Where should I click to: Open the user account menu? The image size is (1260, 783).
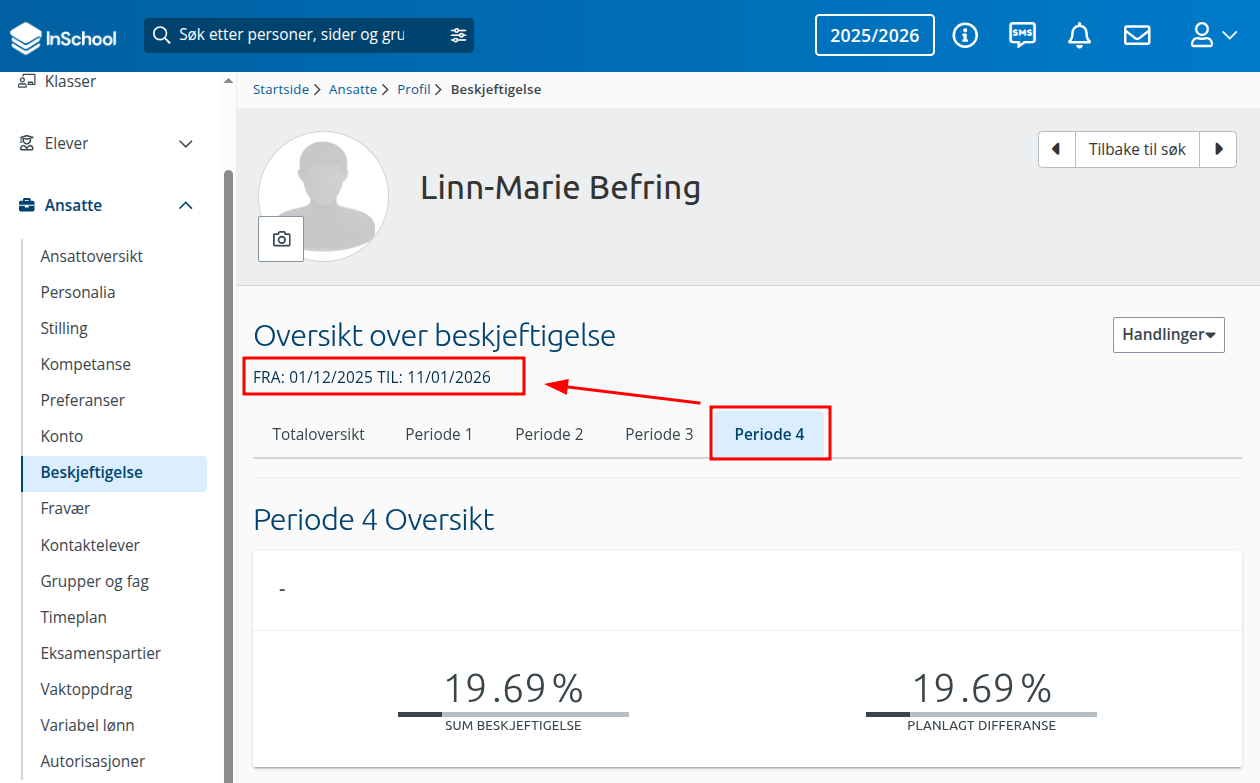click(x=1213, y=36)
